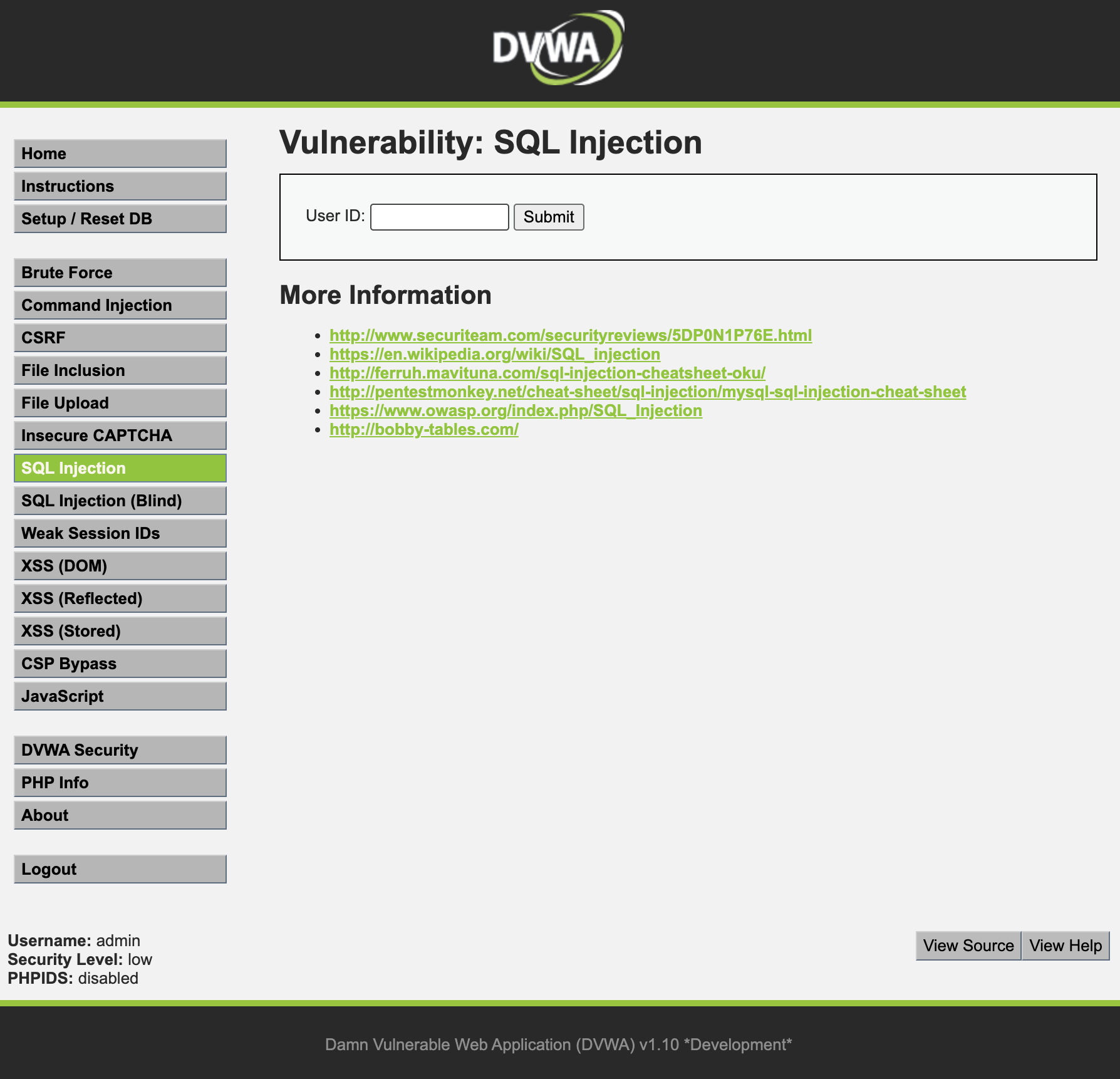Image resolution: width=1120 pixels, height=1079 pixels.
Task: Select the highlighted SQL Injection item
Action: pos(120,468)
